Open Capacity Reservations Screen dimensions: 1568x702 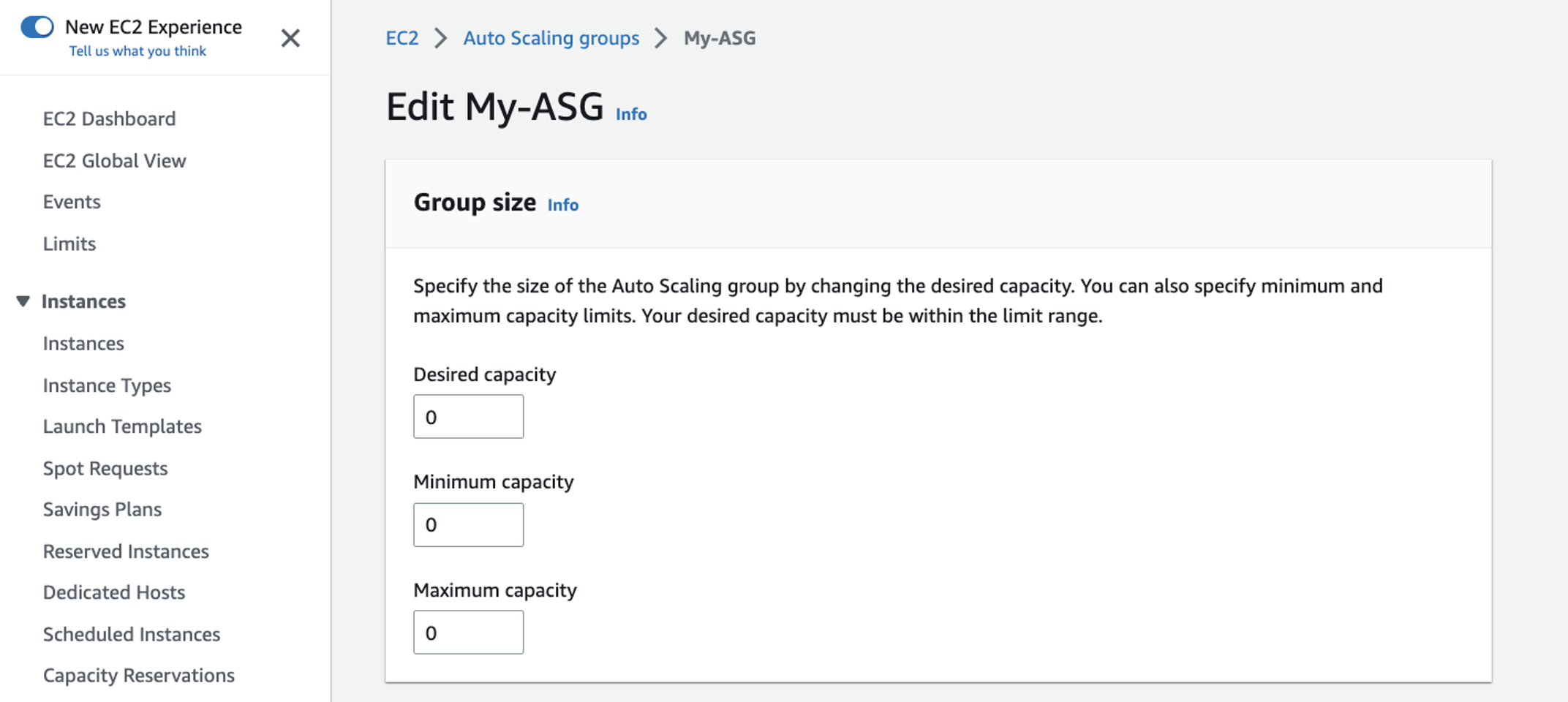coord(138,675)
